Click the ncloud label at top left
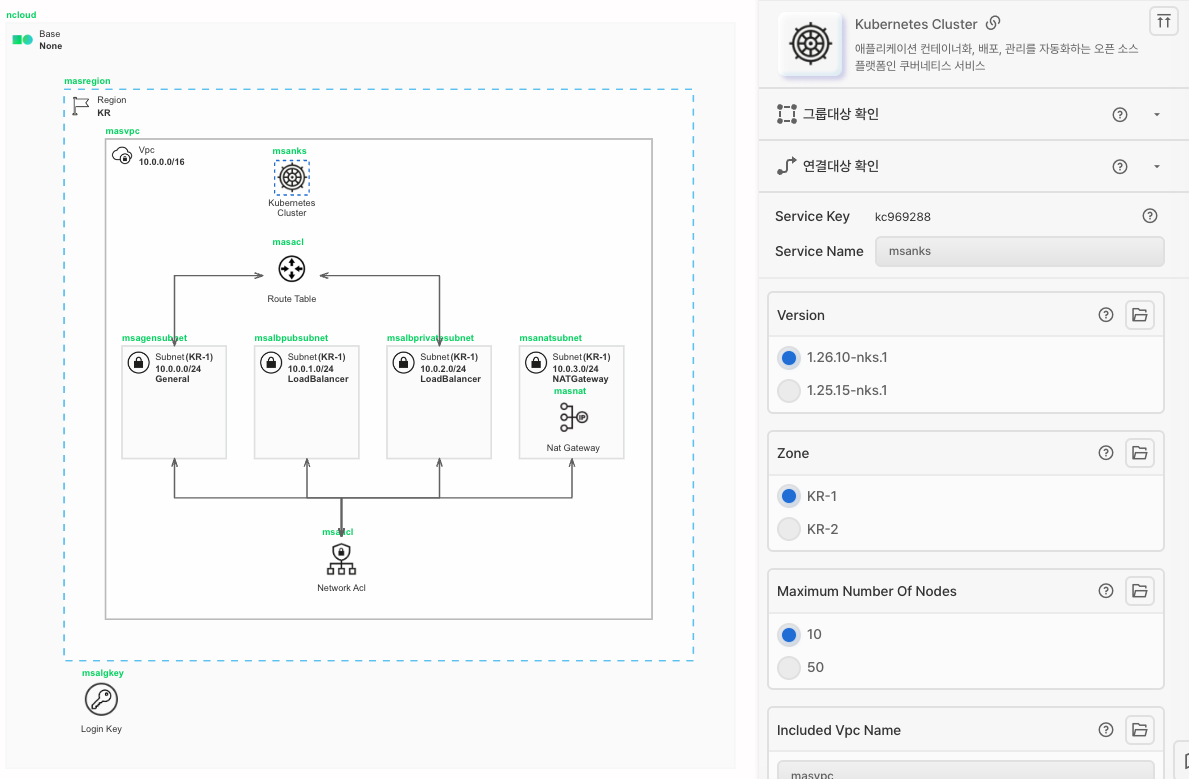 [21, 15]
